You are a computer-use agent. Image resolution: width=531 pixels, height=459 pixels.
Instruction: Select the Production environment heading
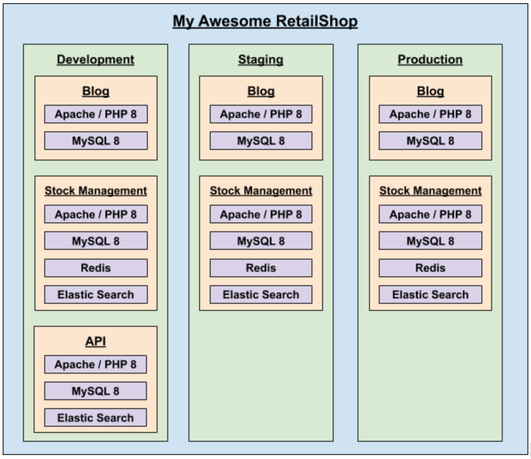(430, 60)
